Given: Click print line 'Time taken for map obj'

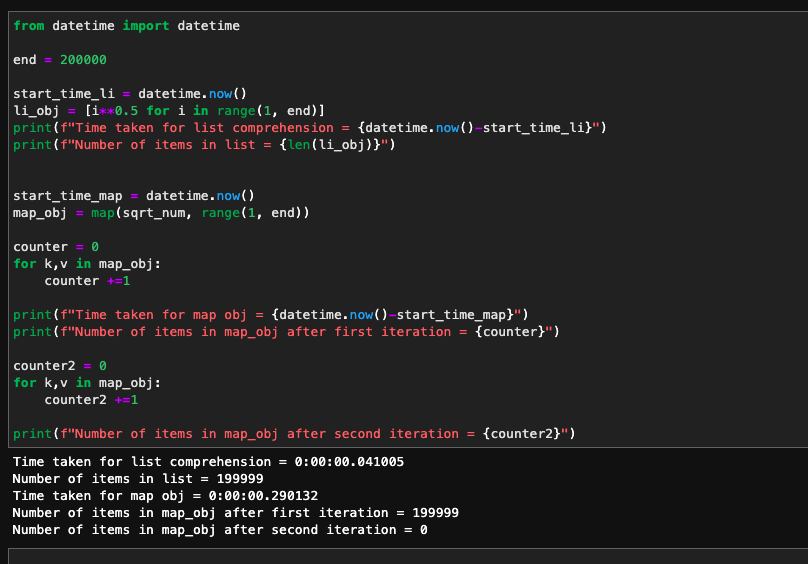Looking at the screenshot, I should point(271,315).
